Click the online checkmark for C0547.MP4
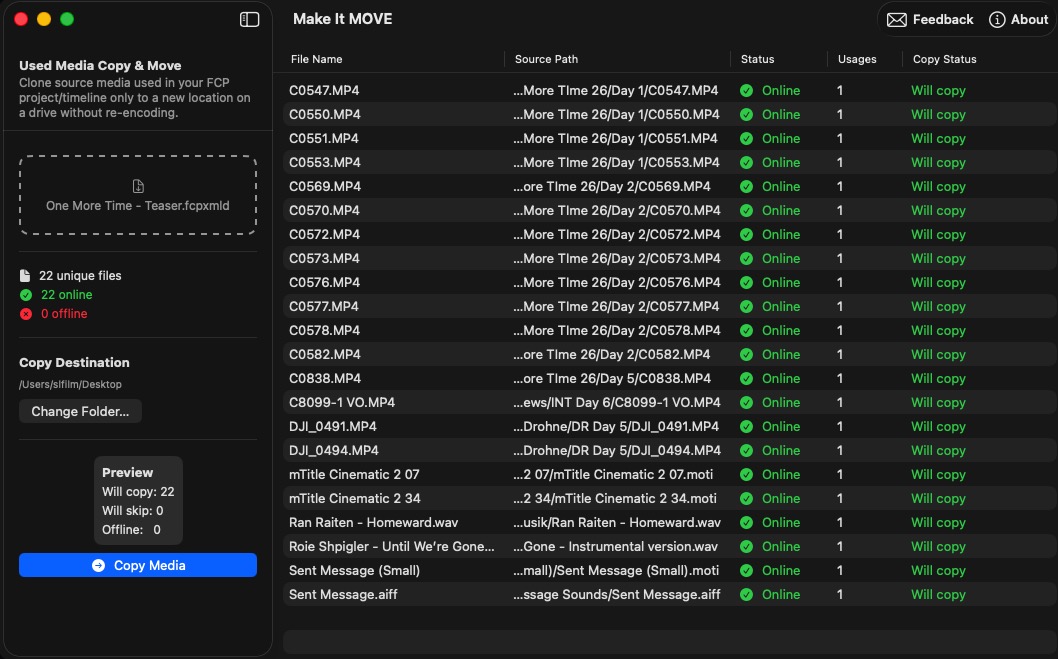The width and height of the screenshot is (1058, 659). (x=746, y=90)
